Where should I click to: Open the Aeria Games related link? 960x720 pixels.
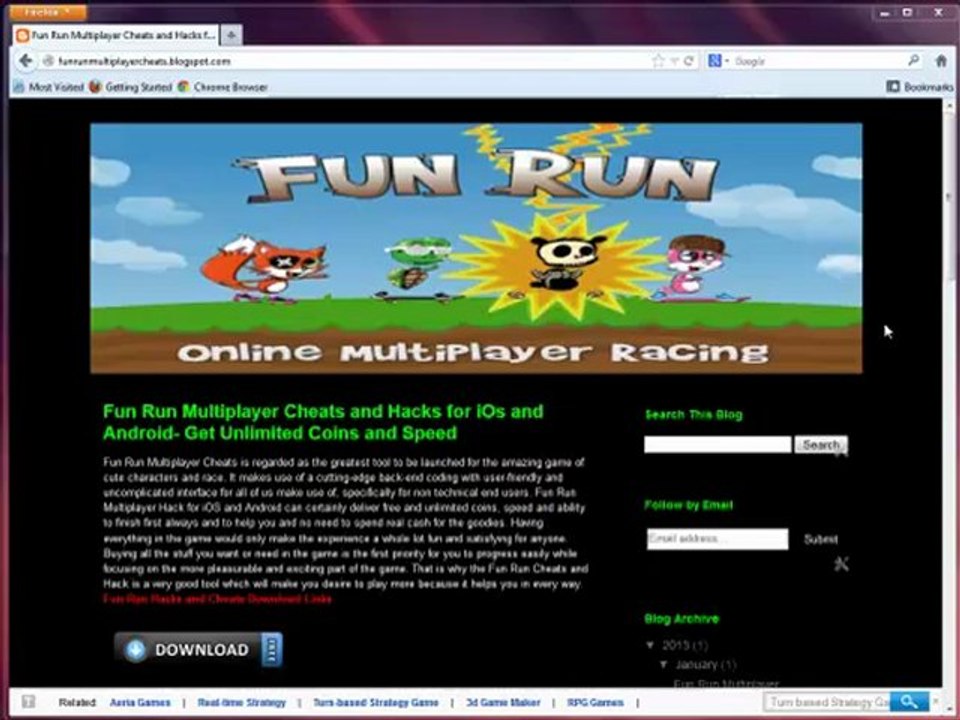pyautogui.click(x=140, y=702)
